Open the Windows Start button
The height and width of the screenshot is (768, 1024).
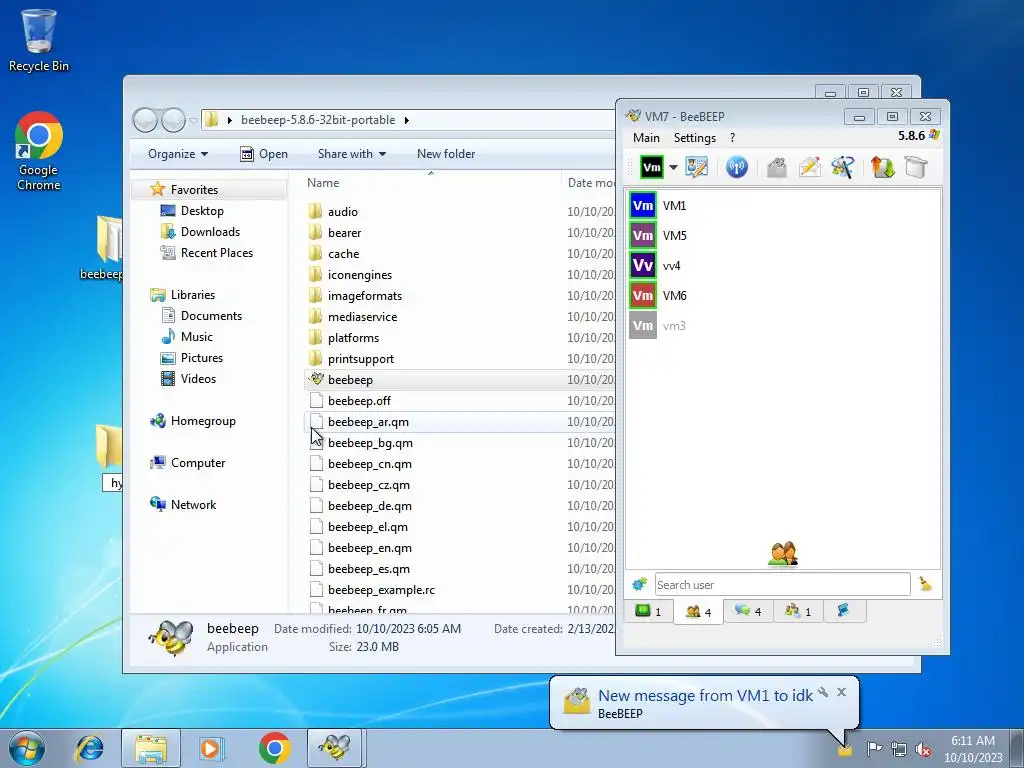point(27,748)
